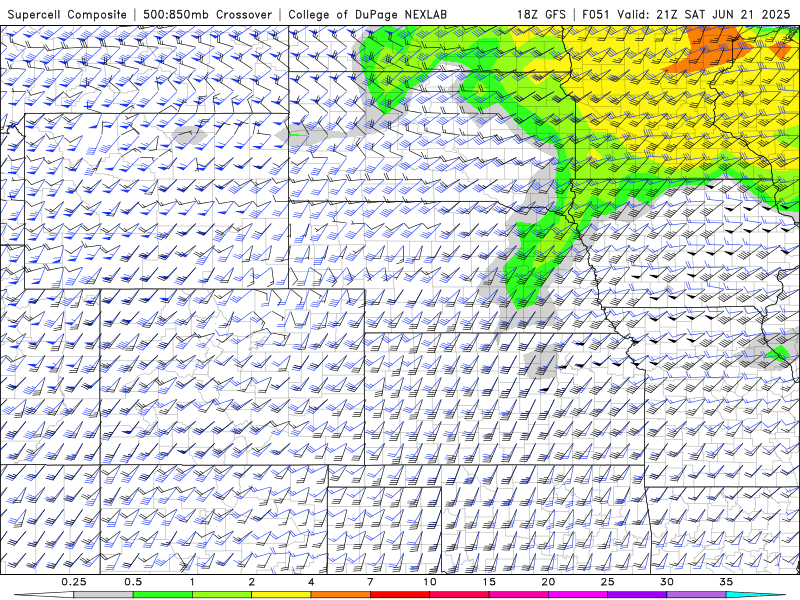Click 'College of DuPage NEXLAB' header text

coord(367,14)
